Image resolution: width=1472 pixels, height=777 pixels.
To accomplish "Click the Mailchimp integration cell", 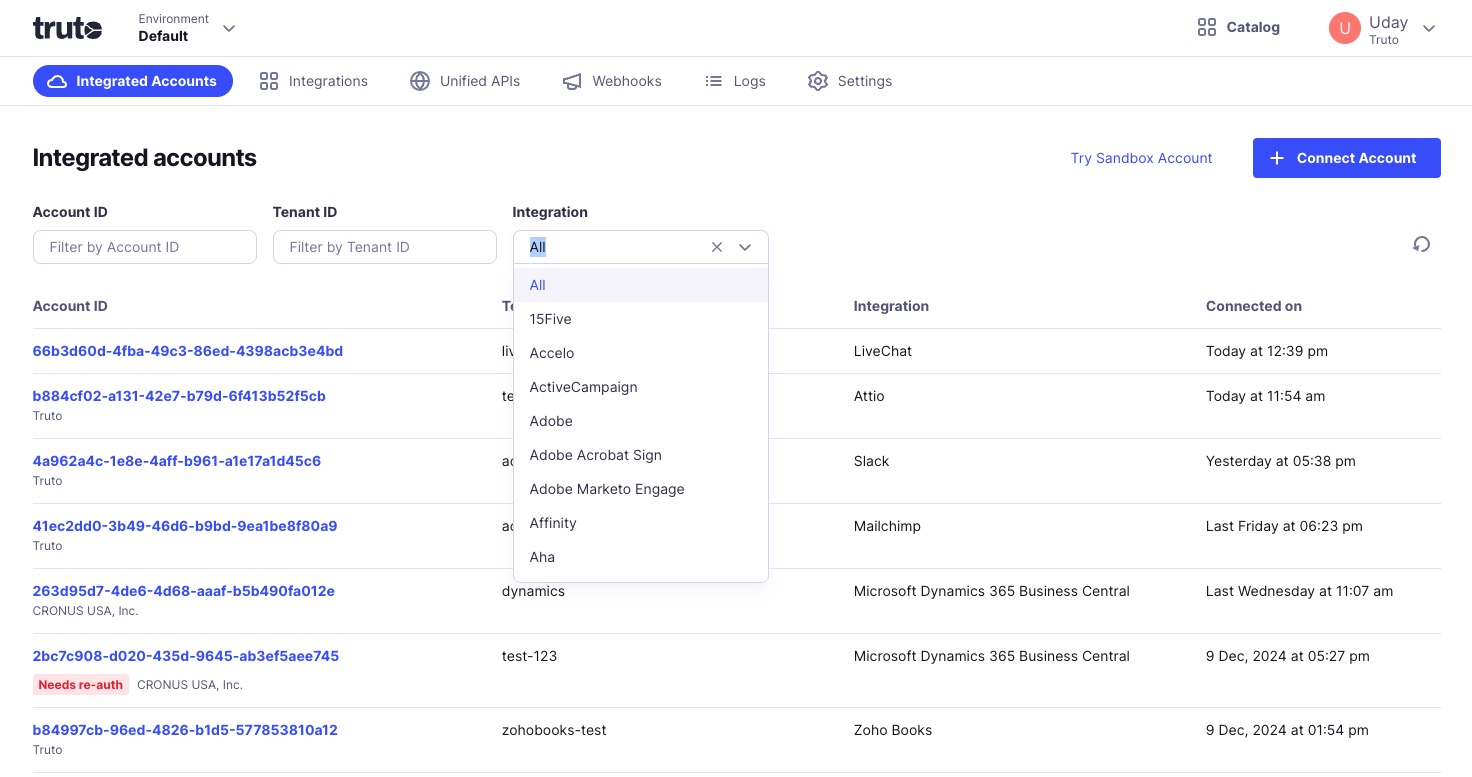I will click(887, 526).
